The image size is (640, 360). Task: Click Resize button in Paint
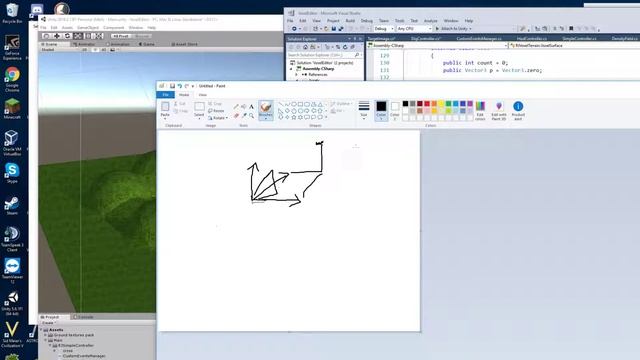click(216, 111)
